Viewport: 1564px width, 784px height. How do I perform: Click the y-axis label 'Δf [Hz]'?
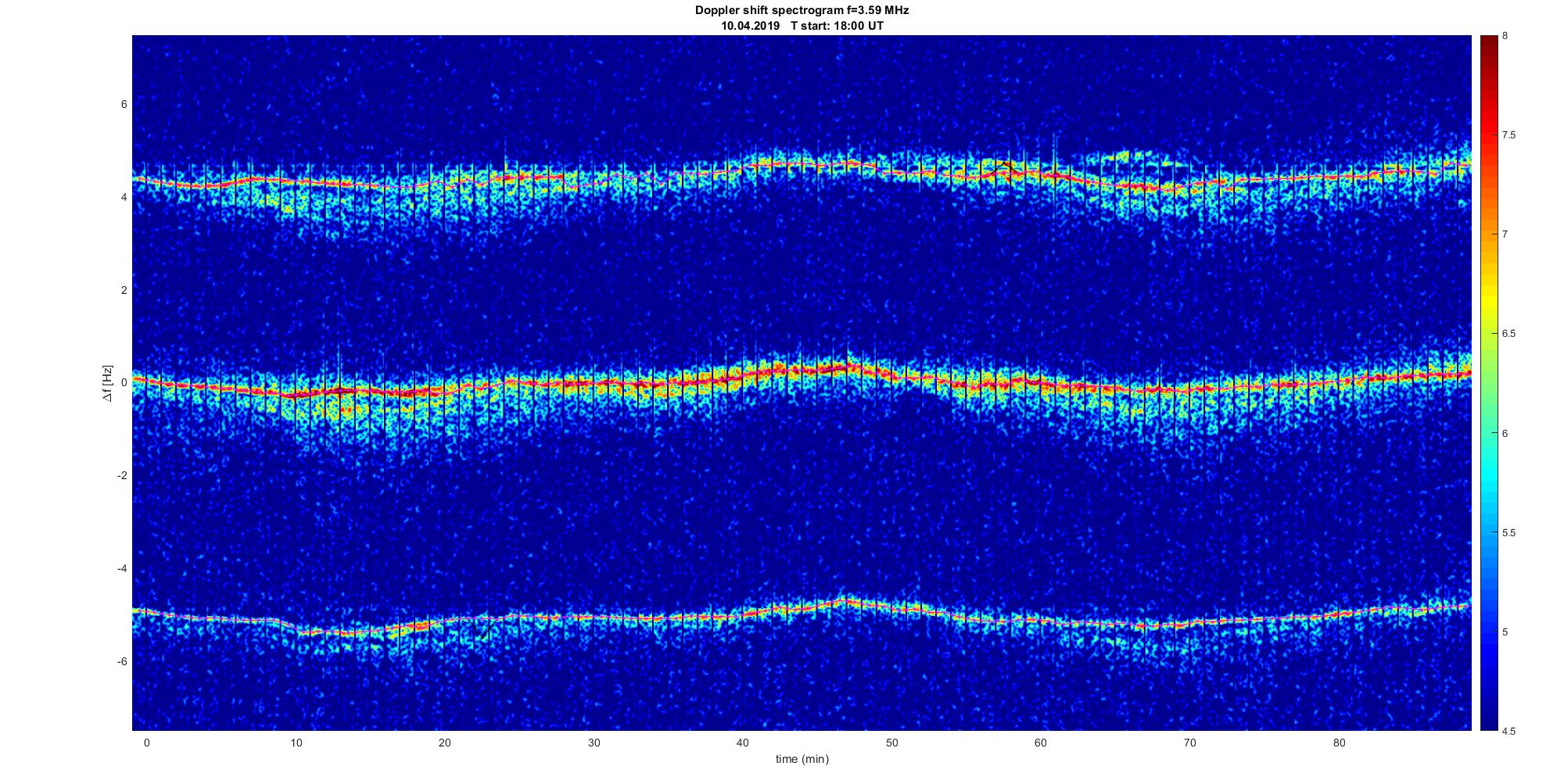tap(108, 383)
